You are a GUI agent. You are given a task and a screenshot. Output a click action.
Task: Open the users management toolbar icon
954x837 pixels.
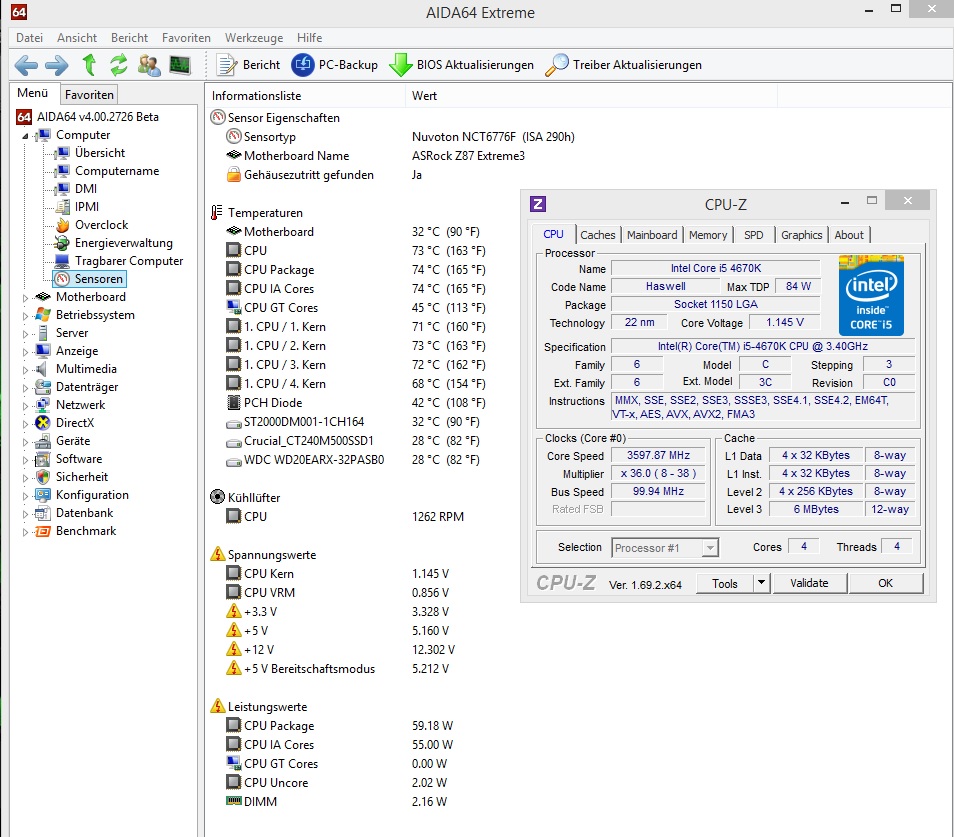149,65
